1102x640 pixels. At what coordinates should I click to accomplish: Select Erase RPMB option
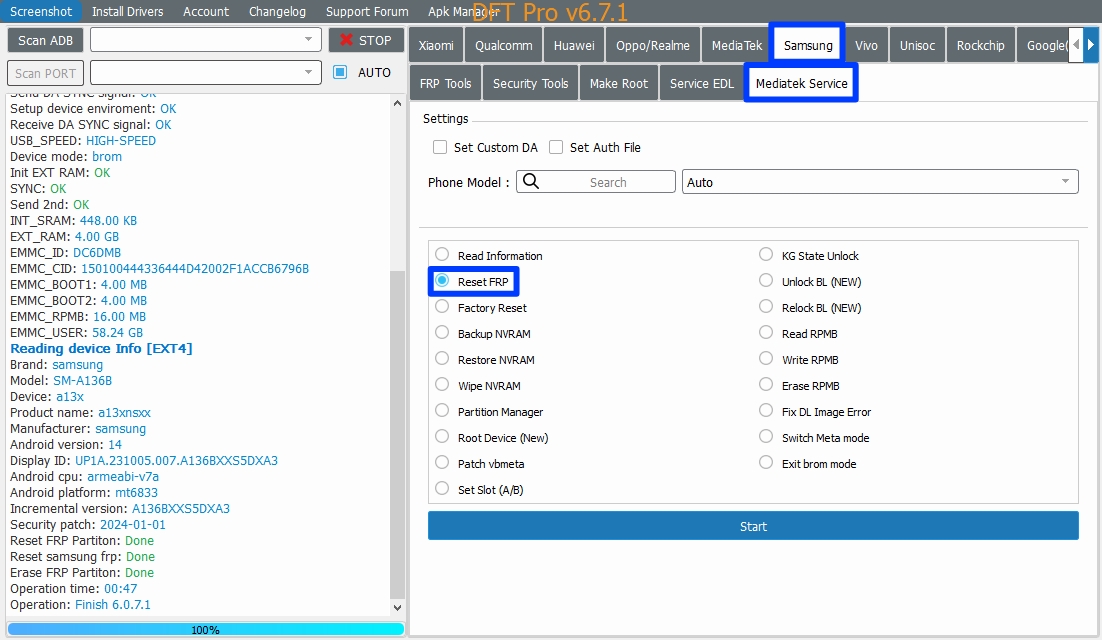point(766,384)
